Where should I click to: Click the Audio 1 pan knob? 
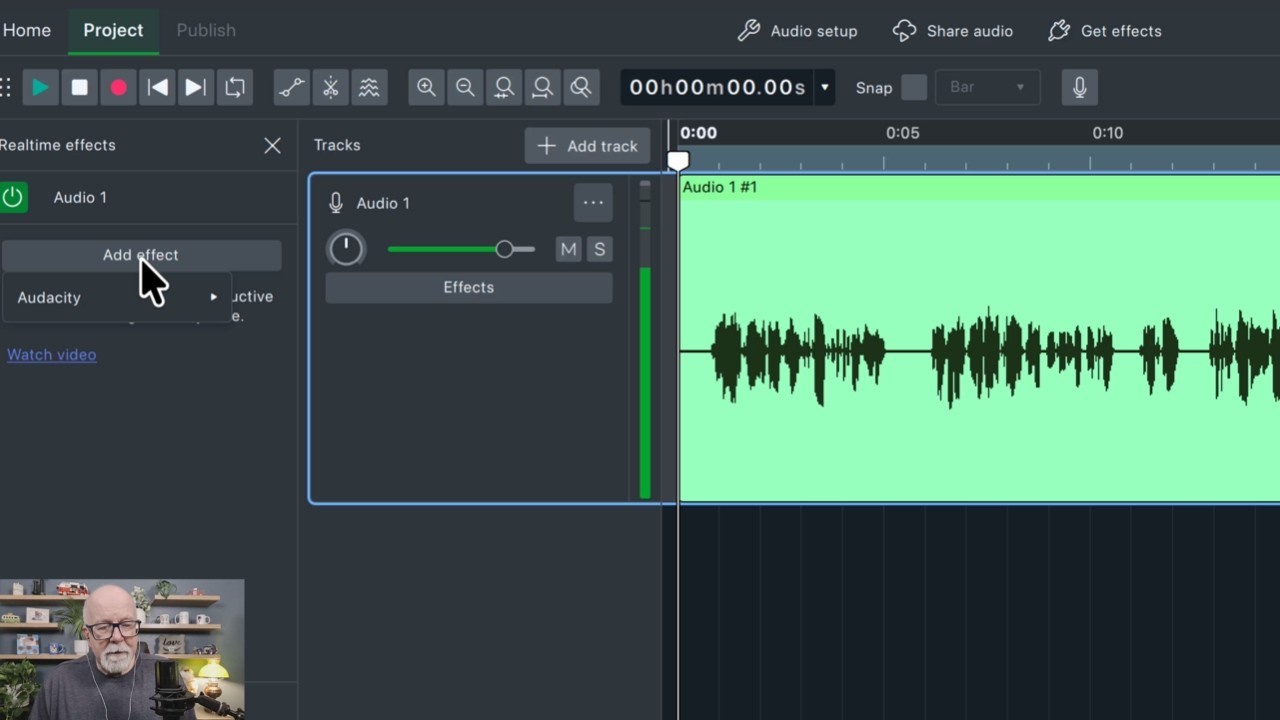[x=346, y=249]
